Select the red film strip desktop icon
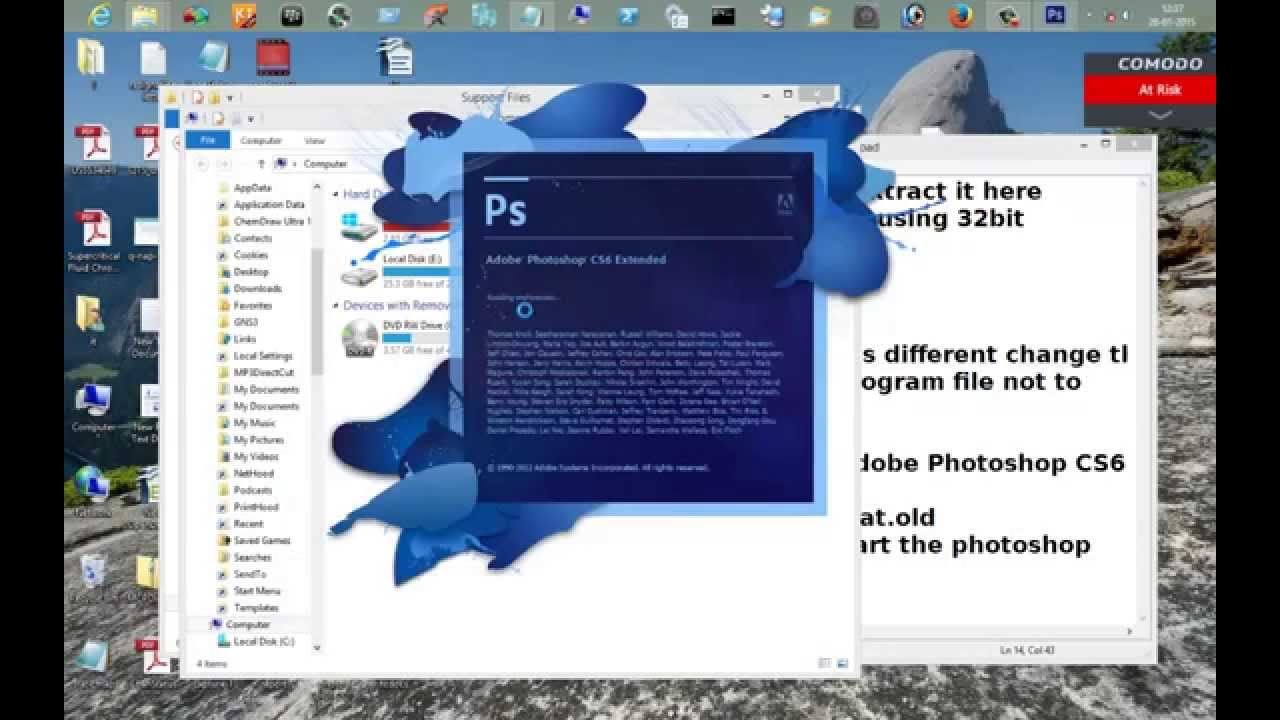This screenshot has height=720, width=1280. click(x=273, y=58)
